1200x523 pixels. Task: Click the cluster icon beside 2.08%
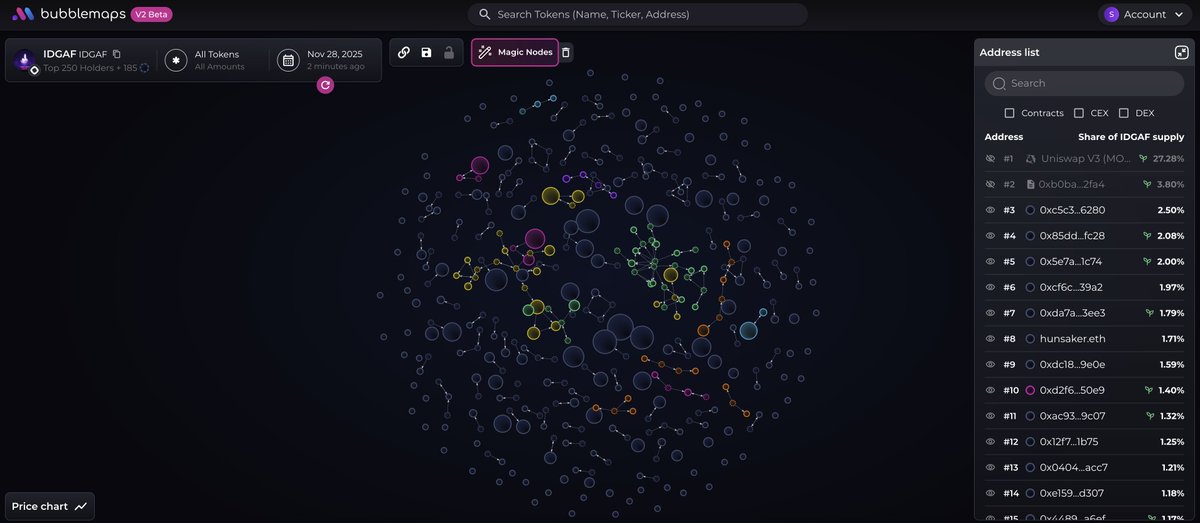[x=1147, y=236]
